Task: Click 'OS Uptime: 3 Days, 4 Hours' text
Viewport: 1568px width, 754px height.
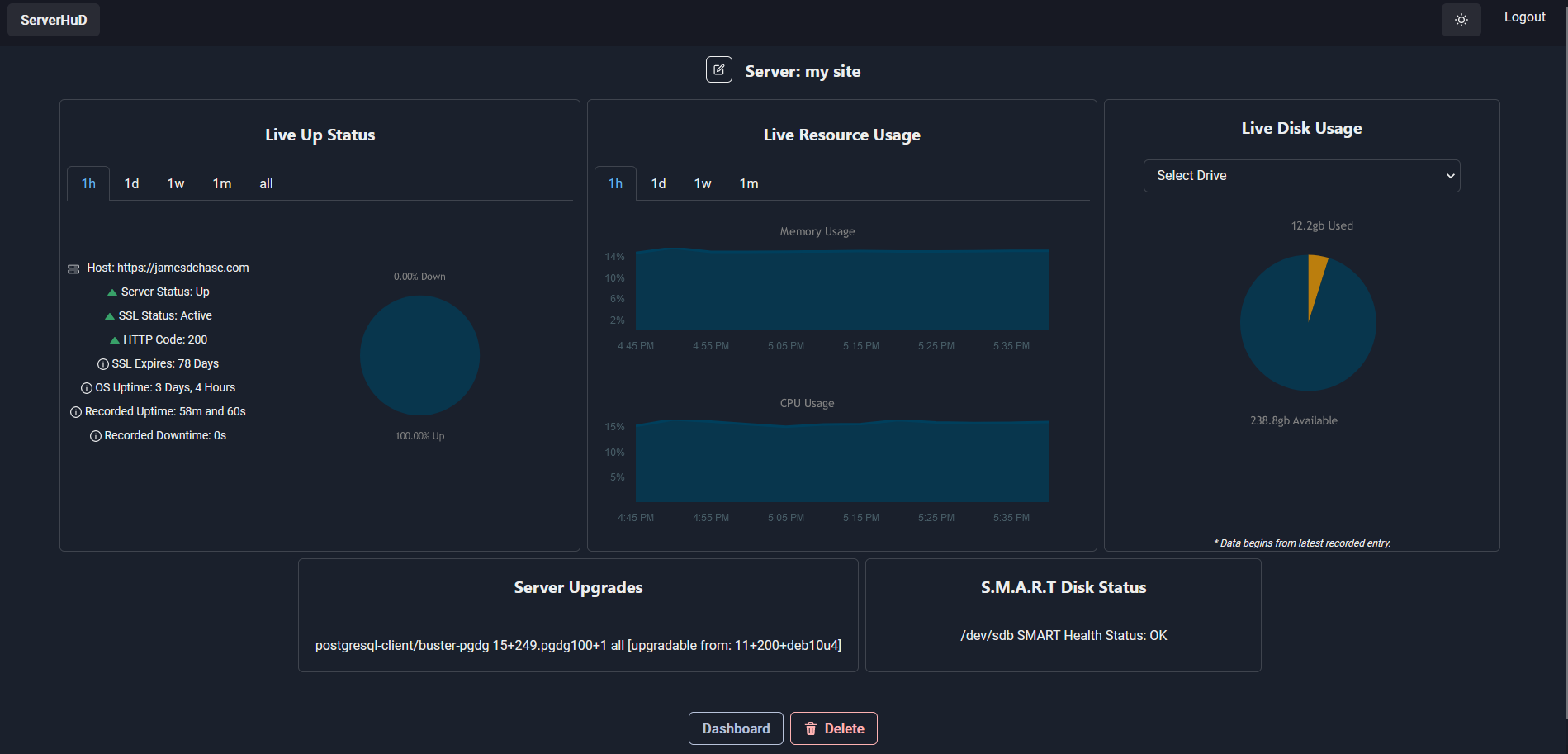Action: tap(165, 388)
